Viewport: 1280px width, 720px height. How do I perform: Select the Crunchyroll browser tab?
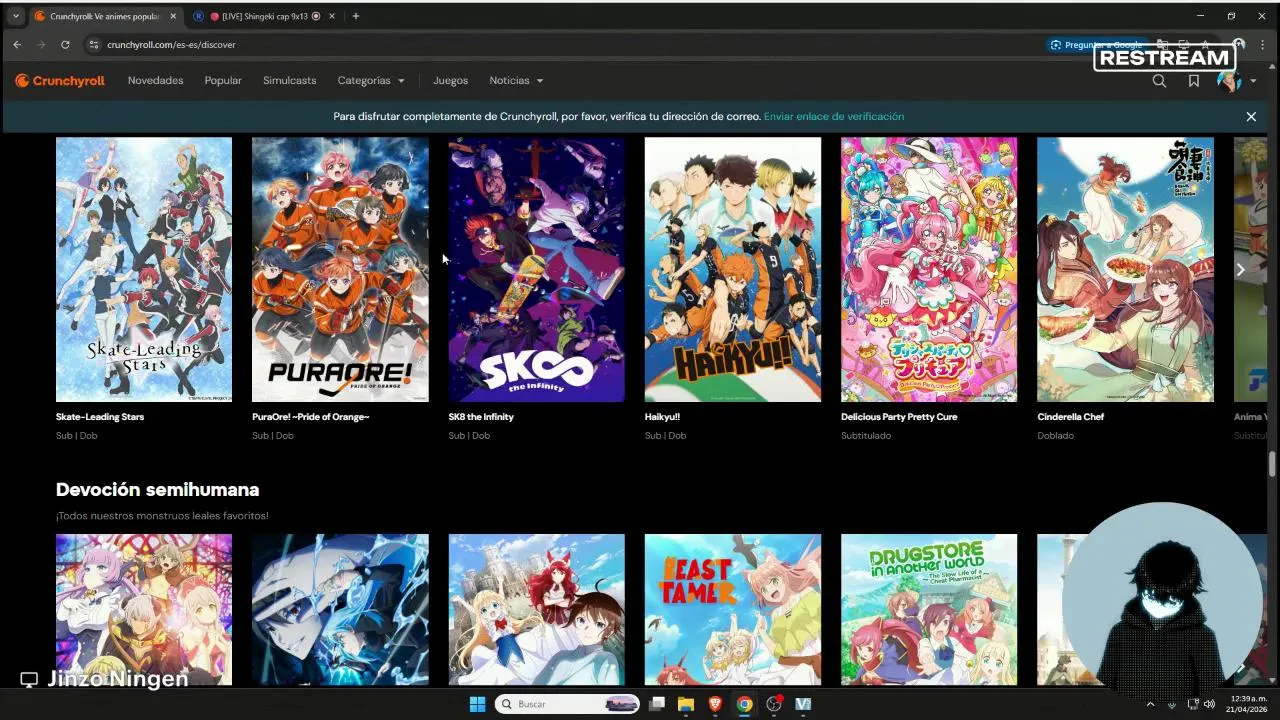[x=105, y=16]
